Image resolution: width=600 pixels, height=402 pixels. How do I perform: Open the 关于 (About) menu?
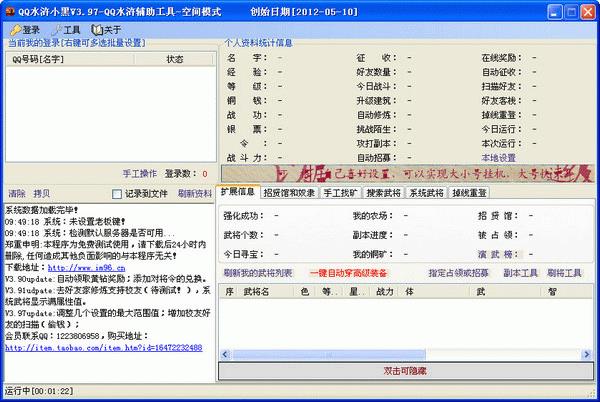(x=107, y=30)
